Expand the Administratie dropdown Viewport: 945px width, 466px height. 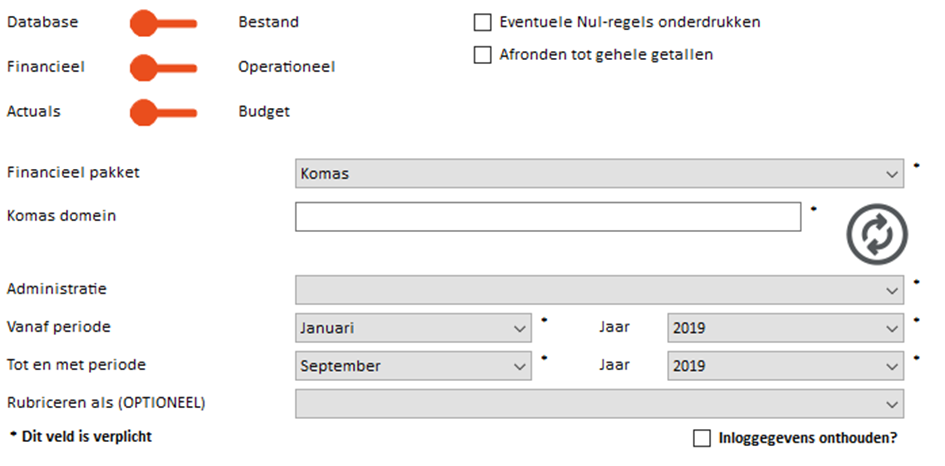pos(599,290)
